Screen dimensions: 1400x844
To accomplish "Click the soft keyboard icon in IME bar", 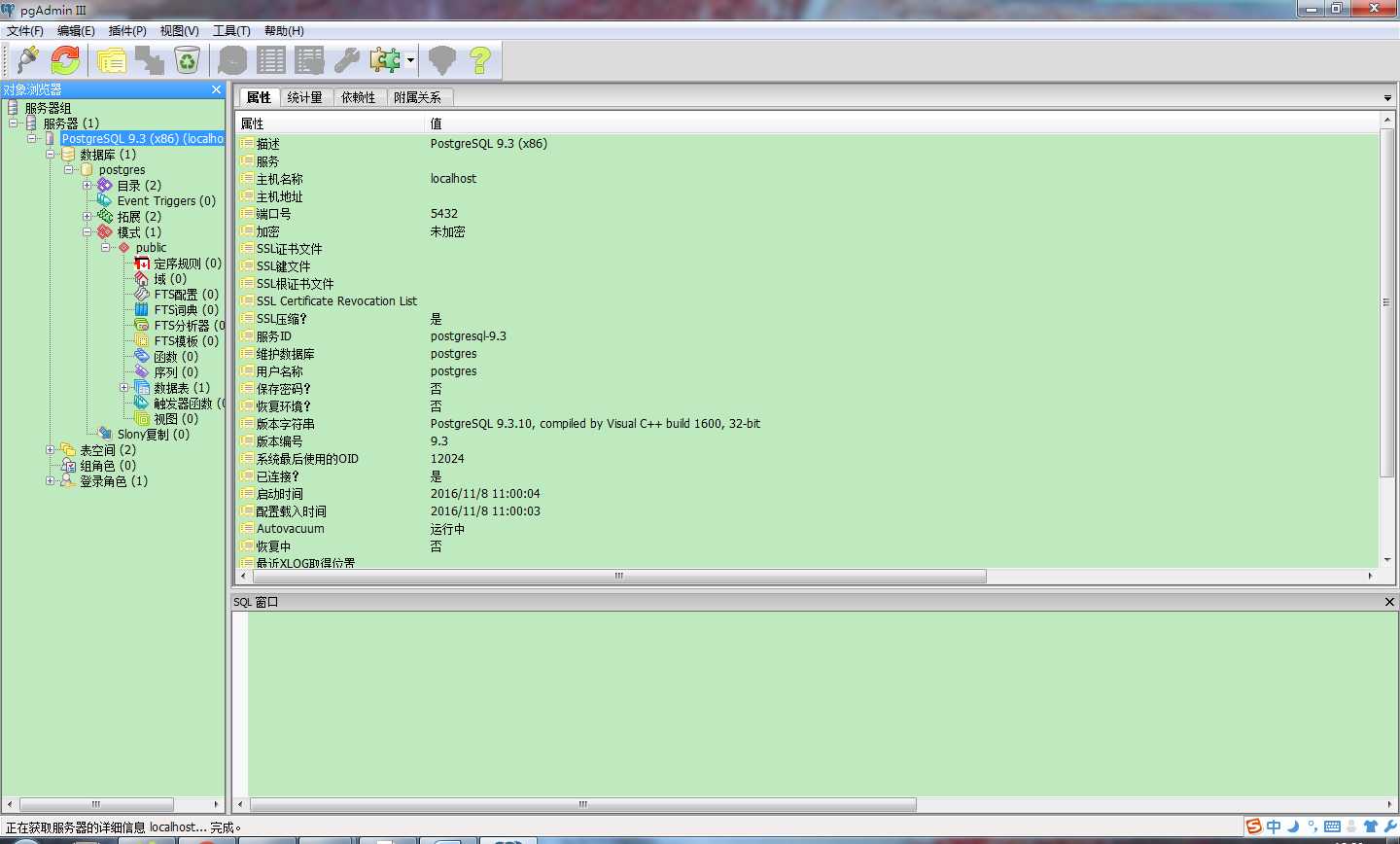I will pyautogui.click(x=1332, y=826).
